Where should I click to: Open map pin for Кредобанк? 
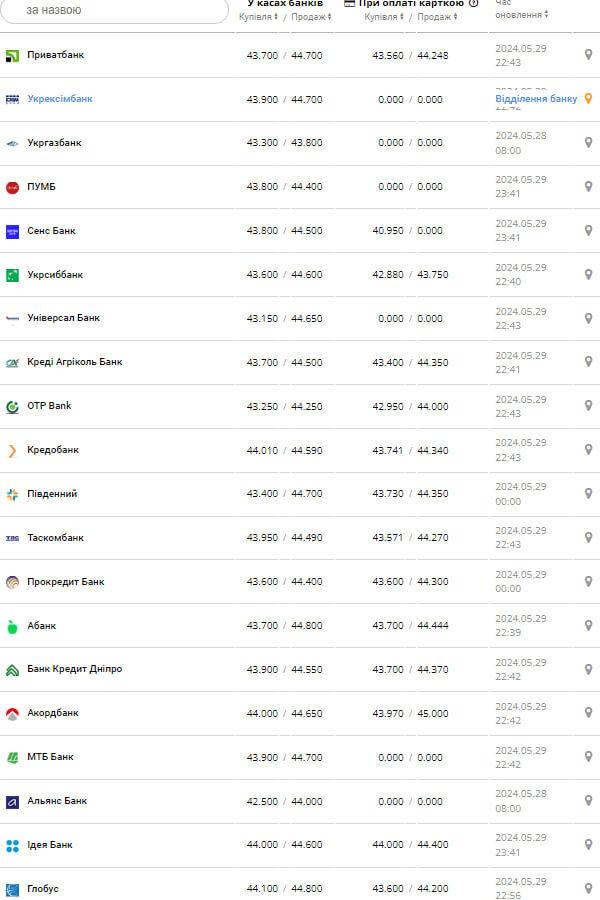click(588, 450)
